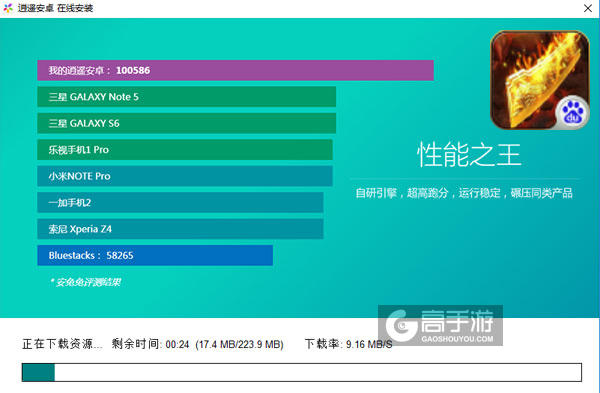Select the 索尼 Xperia Z4 bar
The image size is (600, 393).
pyautogui.click(x=180, y=229)
